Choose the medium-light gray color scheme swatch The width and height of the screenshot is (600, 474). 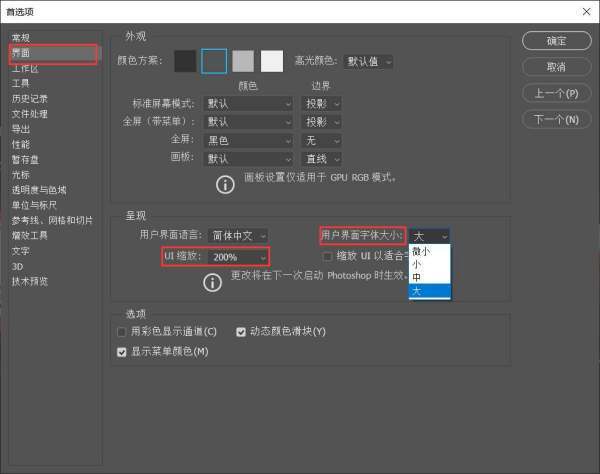pyautogui.click(x=243, y=61)
